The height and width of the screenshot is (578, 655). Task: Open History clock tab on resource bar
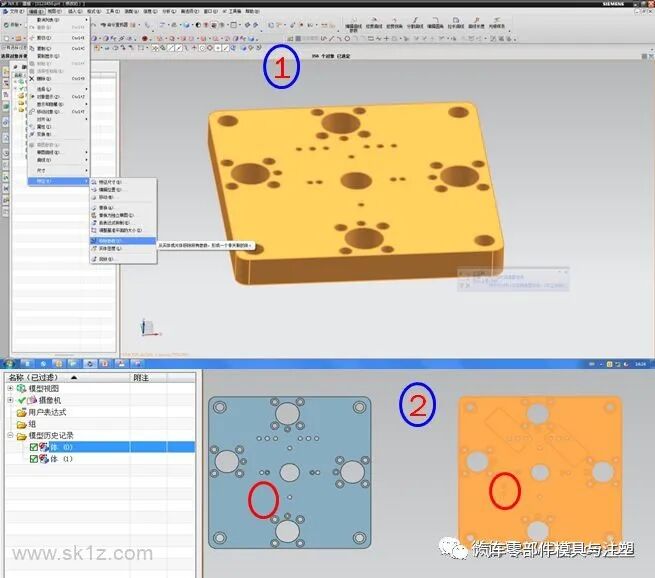click(x=6, y=154)
